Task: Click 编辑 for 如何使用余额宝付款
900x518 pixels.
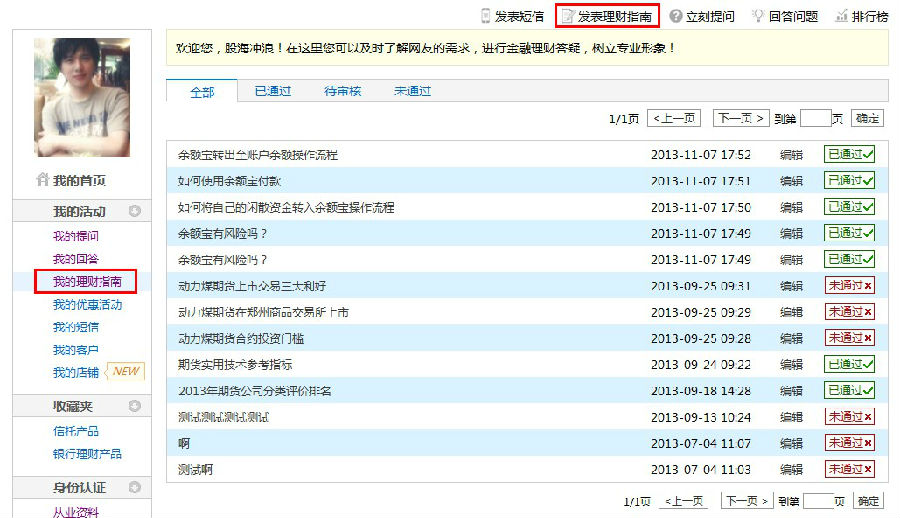Action: pos(791,181)
